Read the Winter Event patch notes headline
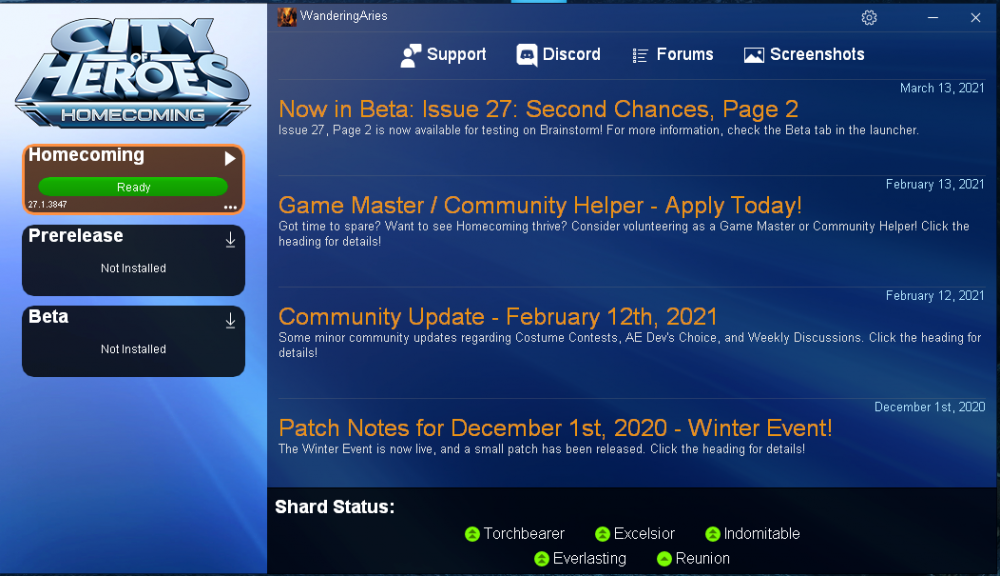 [555, 428]
